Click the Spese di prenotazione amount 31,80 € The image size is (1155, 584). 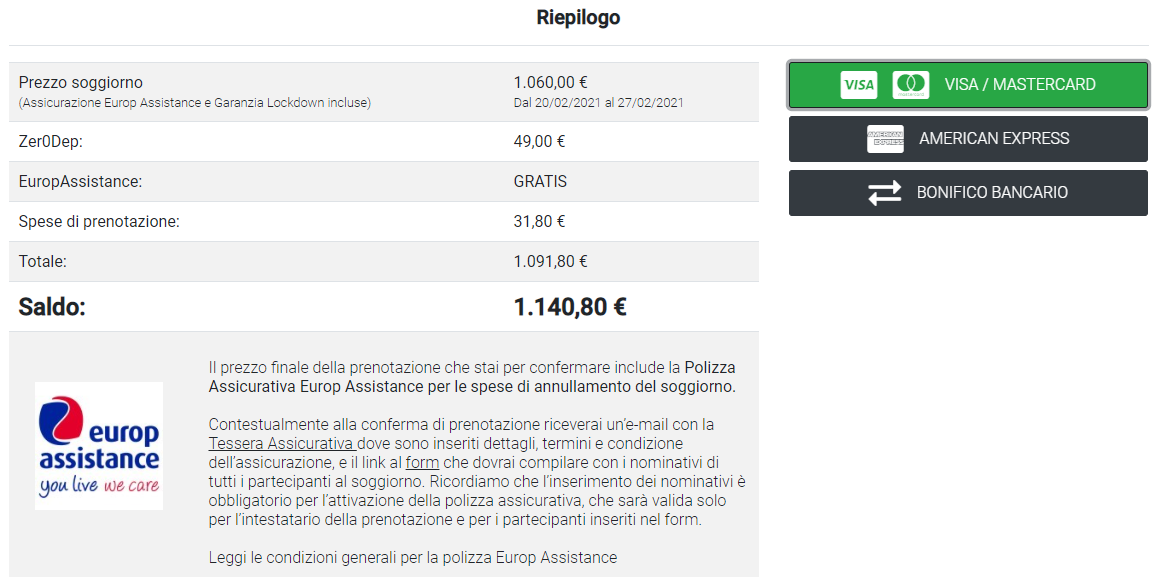click(539, 222)
